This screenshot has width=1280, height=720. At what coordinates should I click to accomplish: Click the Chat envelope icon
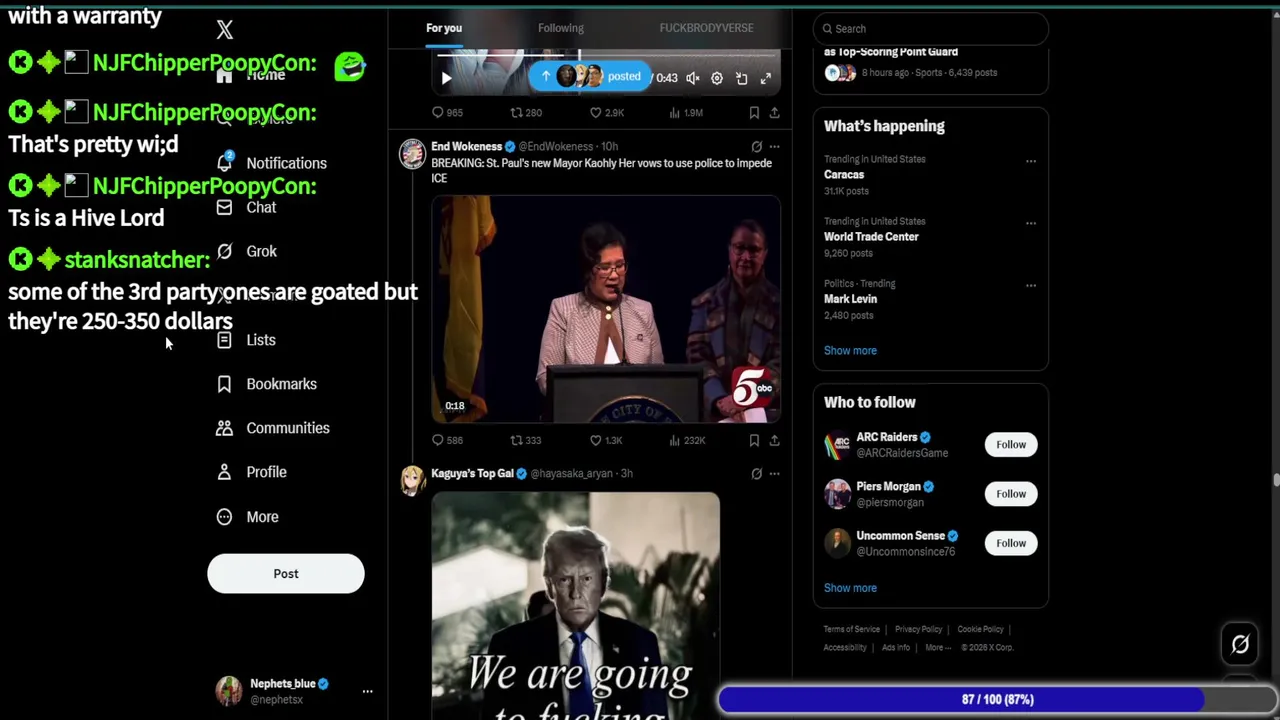pos(225,207)
